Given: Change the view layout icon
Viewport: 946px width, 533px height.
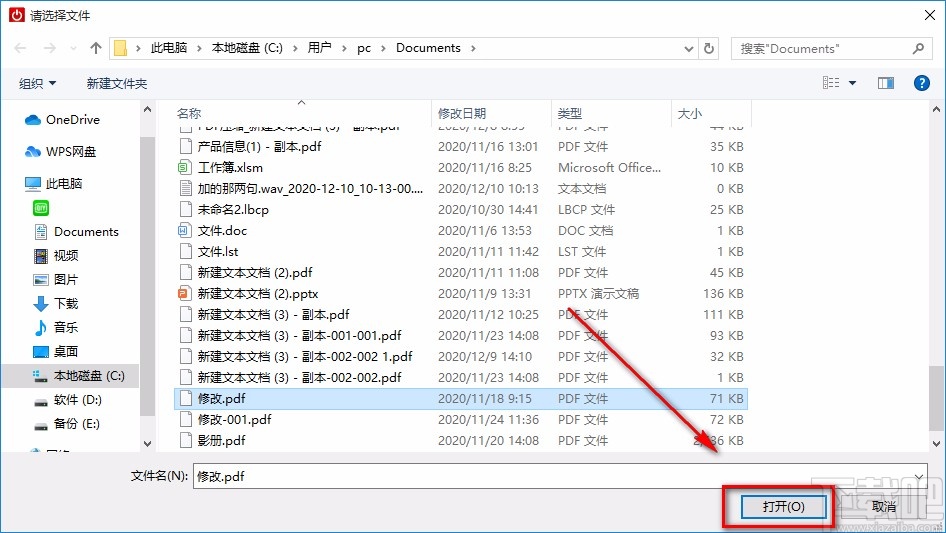Looking at the screenshot, I should tap(831, 83).
